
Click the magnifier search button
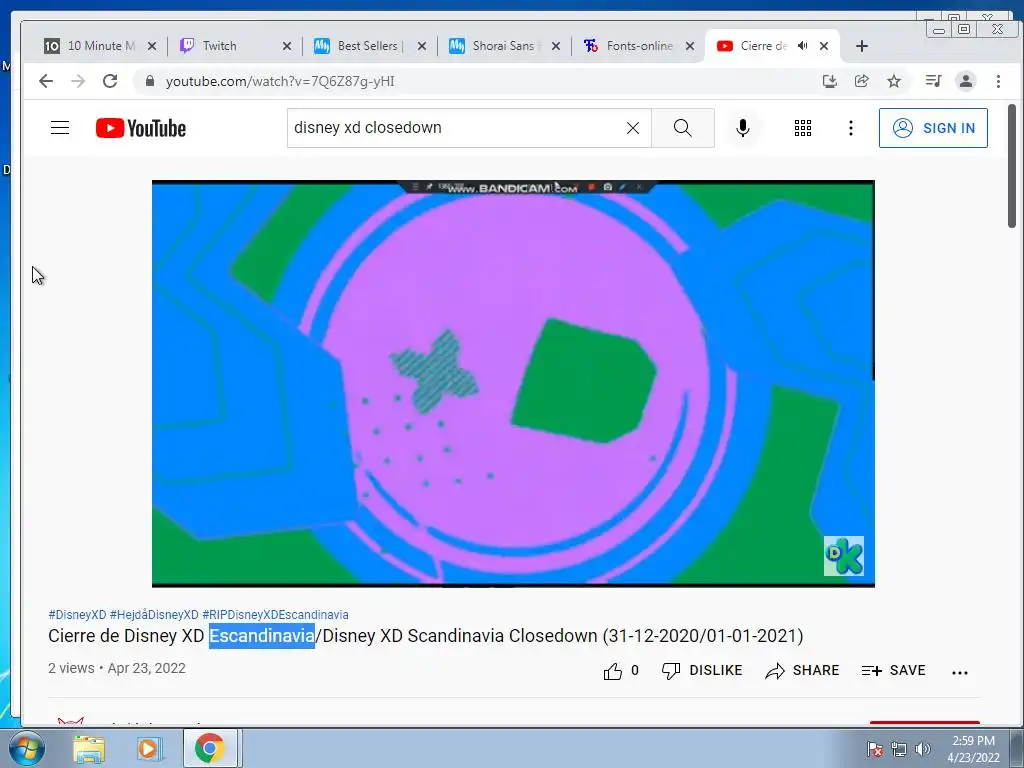(682, 128)
